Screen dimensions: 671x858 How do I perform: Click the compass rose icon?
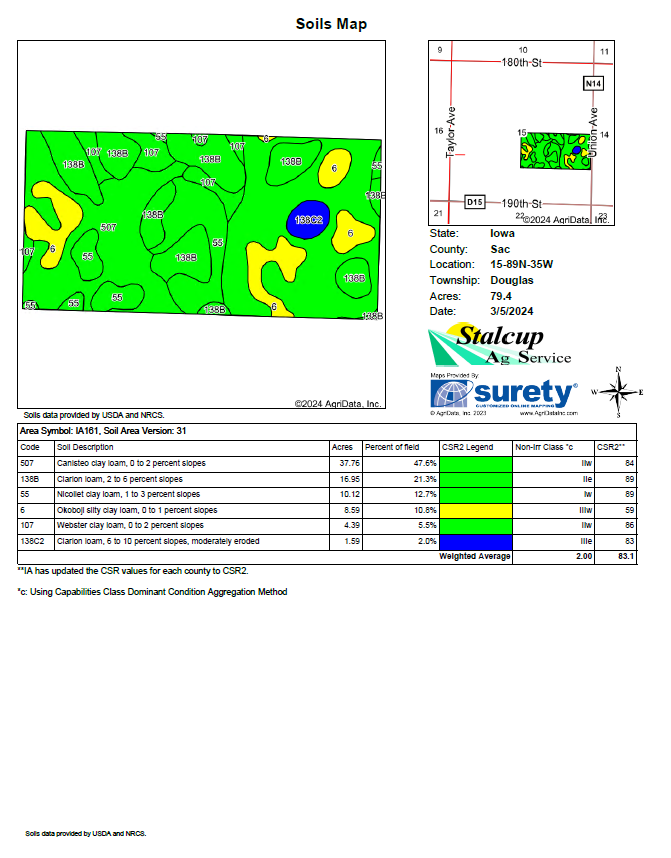pyautogui.click(x=618, y=392)
